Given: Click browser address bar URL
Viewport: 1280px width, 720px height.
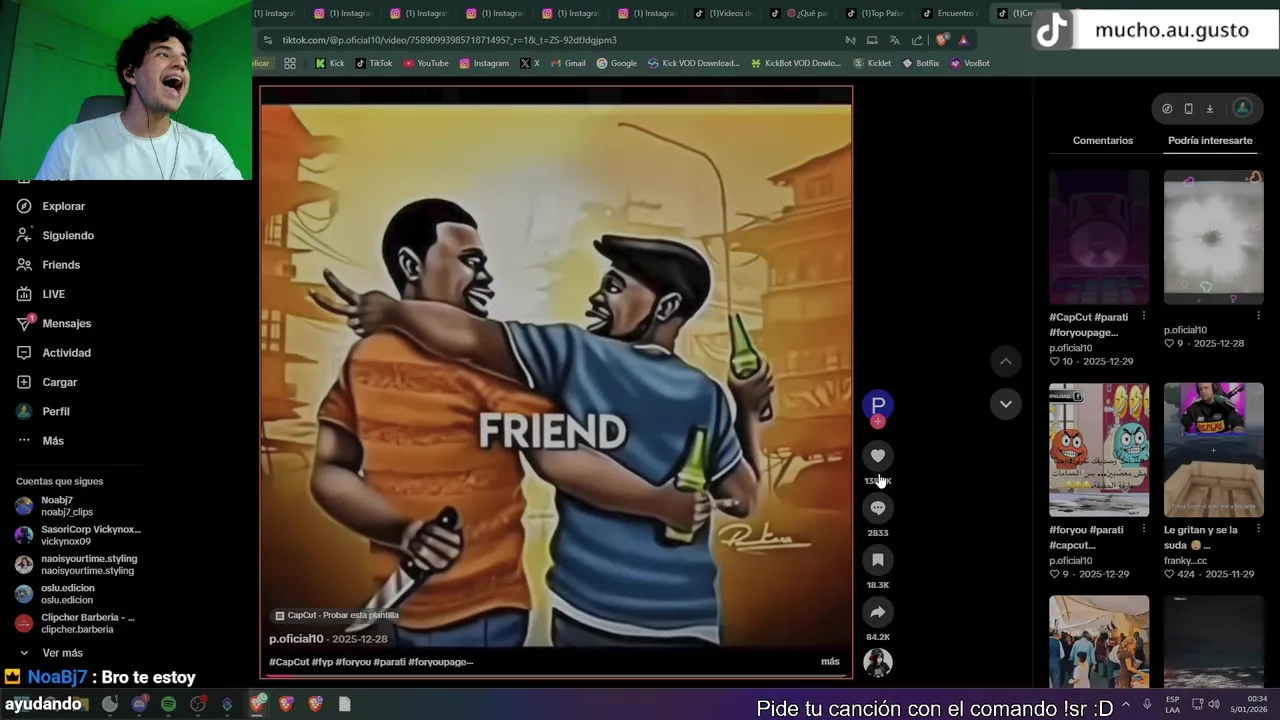Looking at the screenshot, I should click(x=449, y=40).
